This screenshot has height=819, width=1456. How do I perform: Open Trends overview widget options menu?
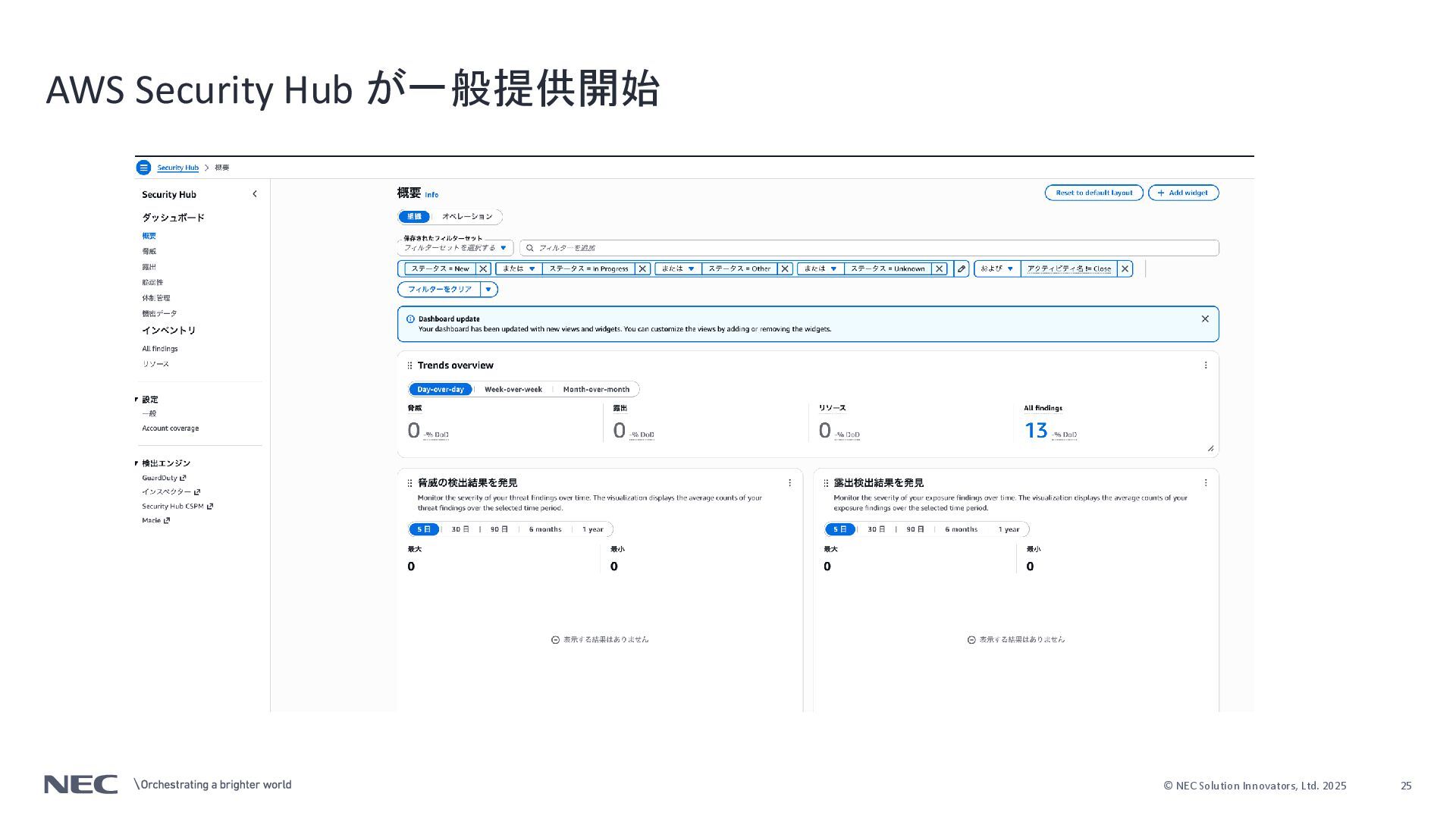click(1206, 366)
